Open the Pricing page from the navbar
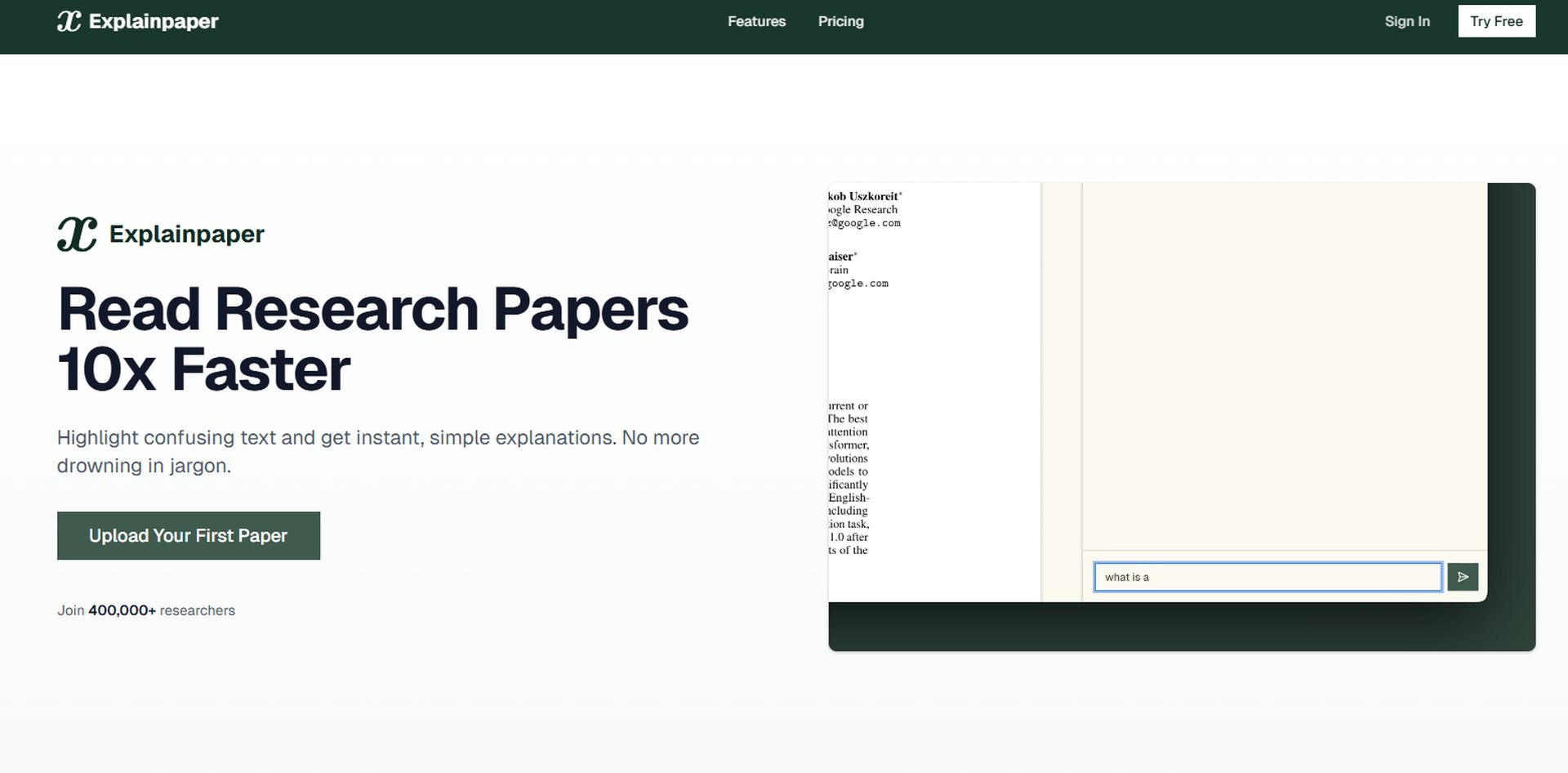The height and width of the screenshot is (773, 1568). tap(840, 21)
